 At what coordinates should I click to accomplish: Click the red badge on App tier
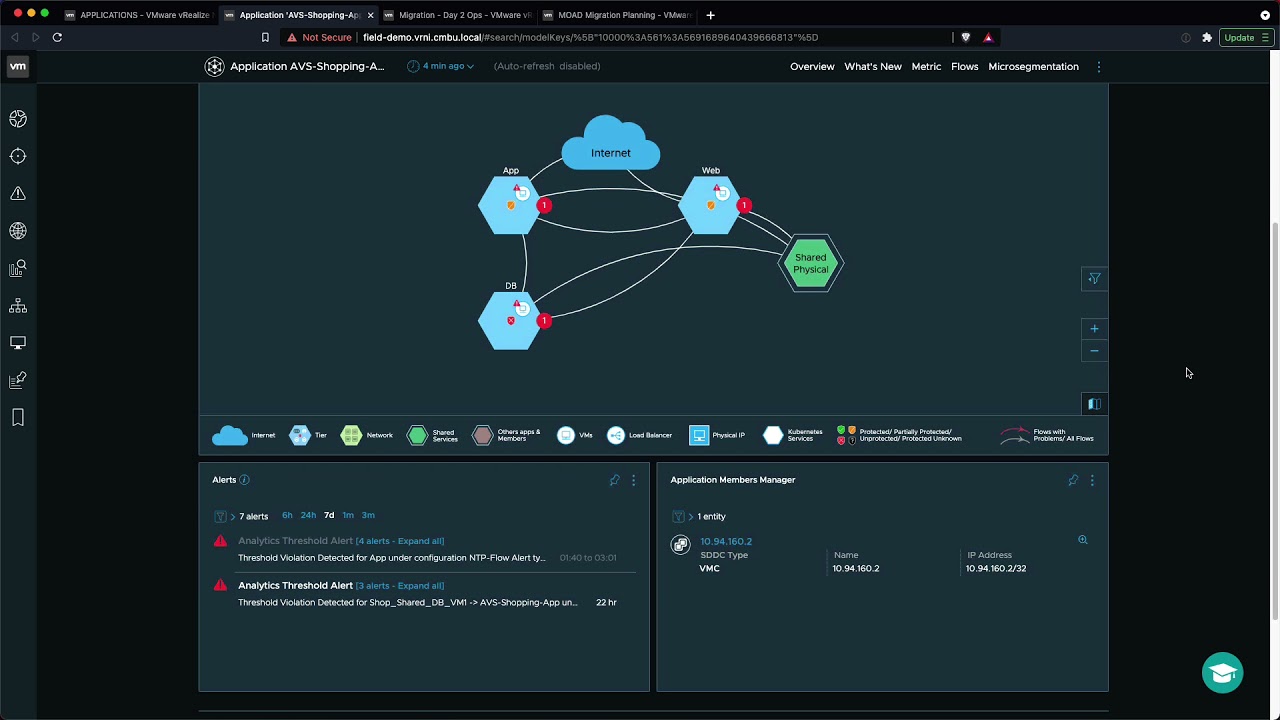(x=544, y=205)
